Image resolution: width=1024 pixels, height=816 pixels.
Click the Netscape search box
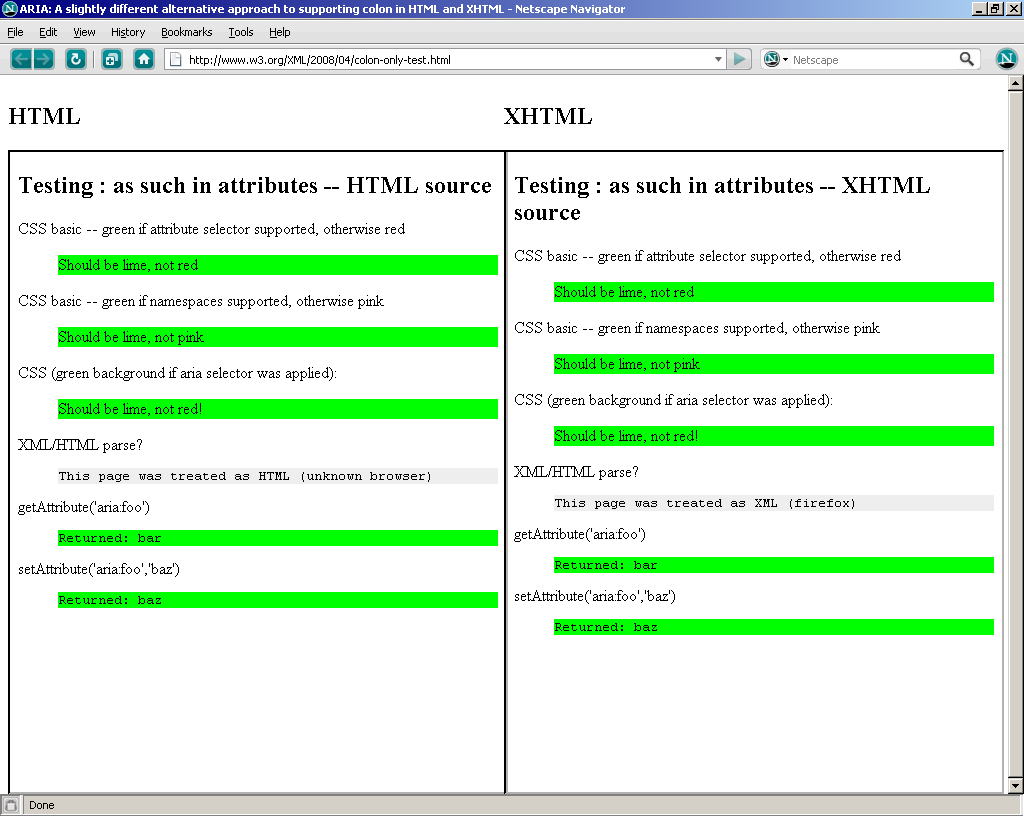[x=873, y=59]
